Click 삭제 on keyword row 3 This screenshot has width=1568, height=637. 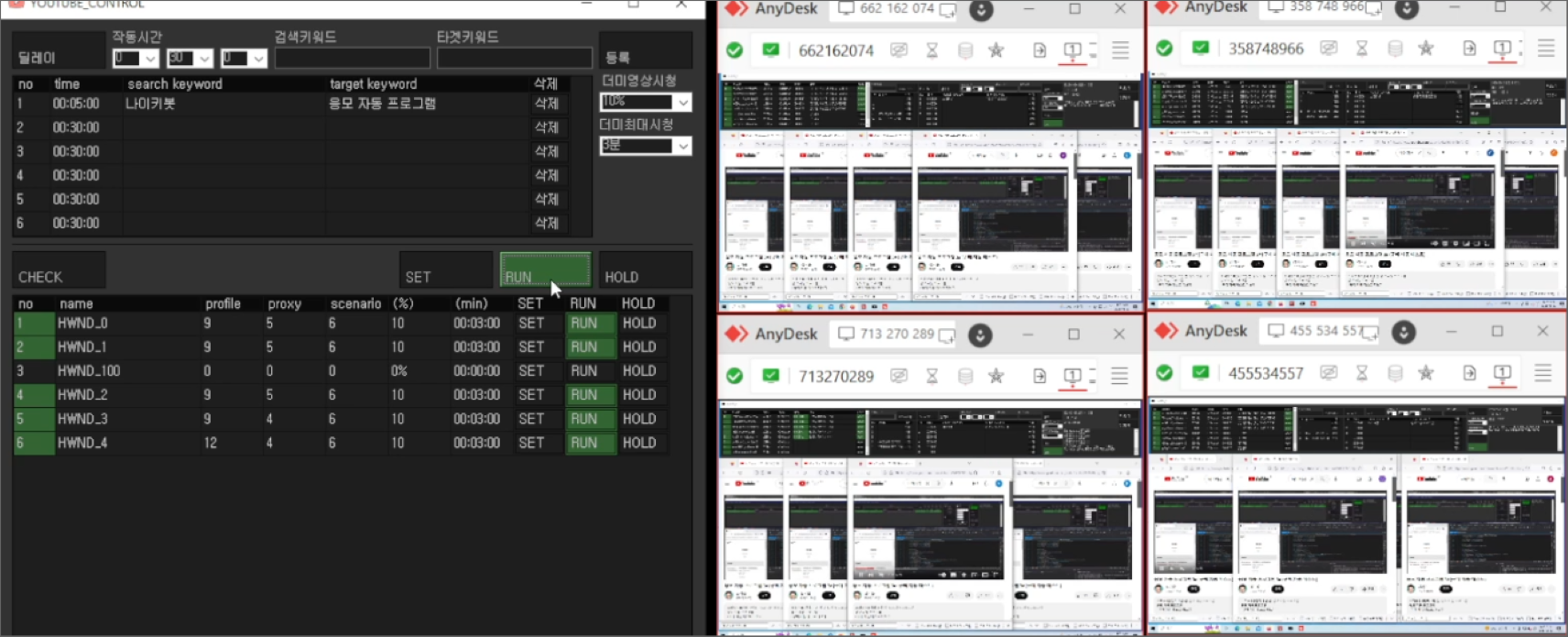pyautogui.click(x=547, y=151)
